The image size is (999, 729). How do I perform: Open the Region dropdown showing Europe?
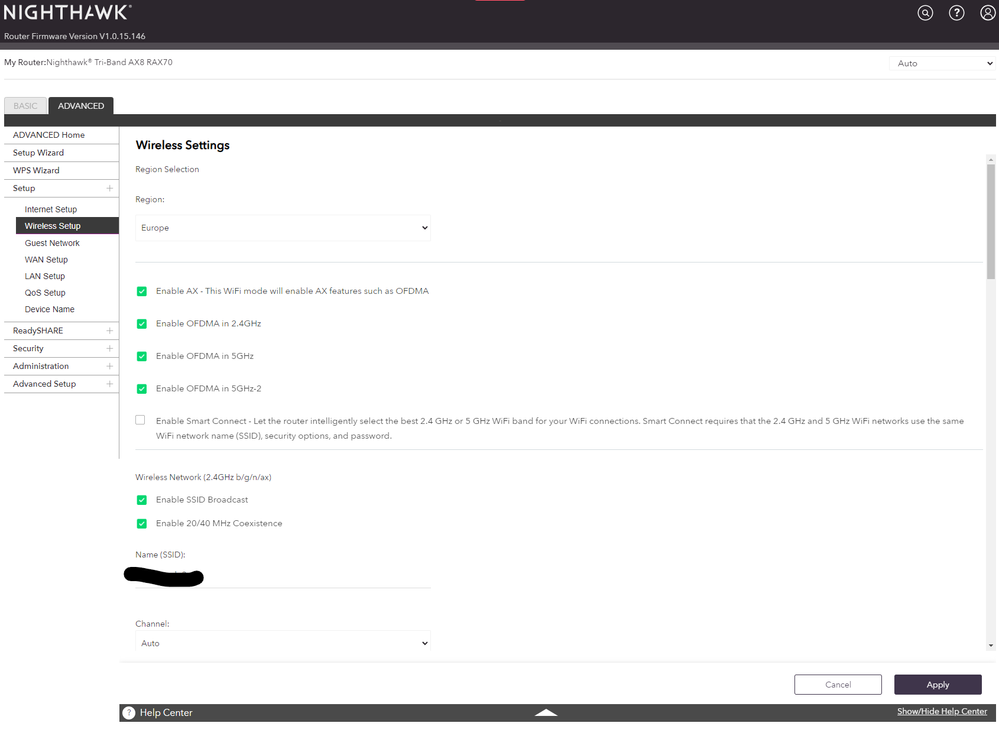283,227
